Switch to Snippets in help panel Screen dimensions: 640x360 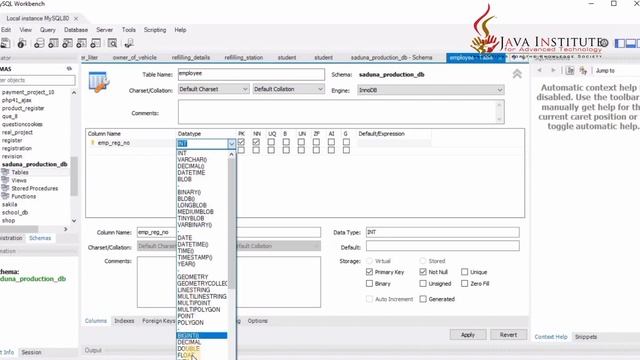tap(586, 337)
